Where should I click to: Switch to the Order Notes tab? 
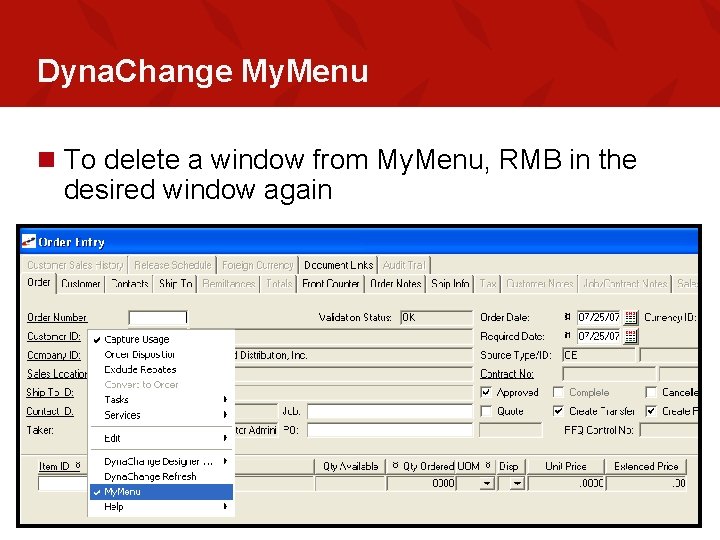395,284
